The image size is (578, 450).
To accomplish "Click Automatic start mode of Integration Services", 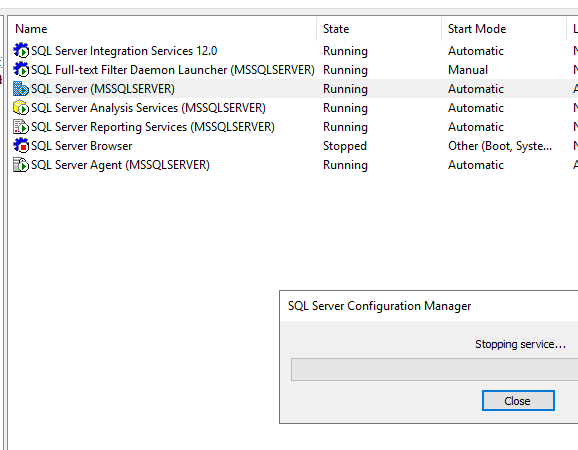I will pyautogui.click(x=476, y=51).
